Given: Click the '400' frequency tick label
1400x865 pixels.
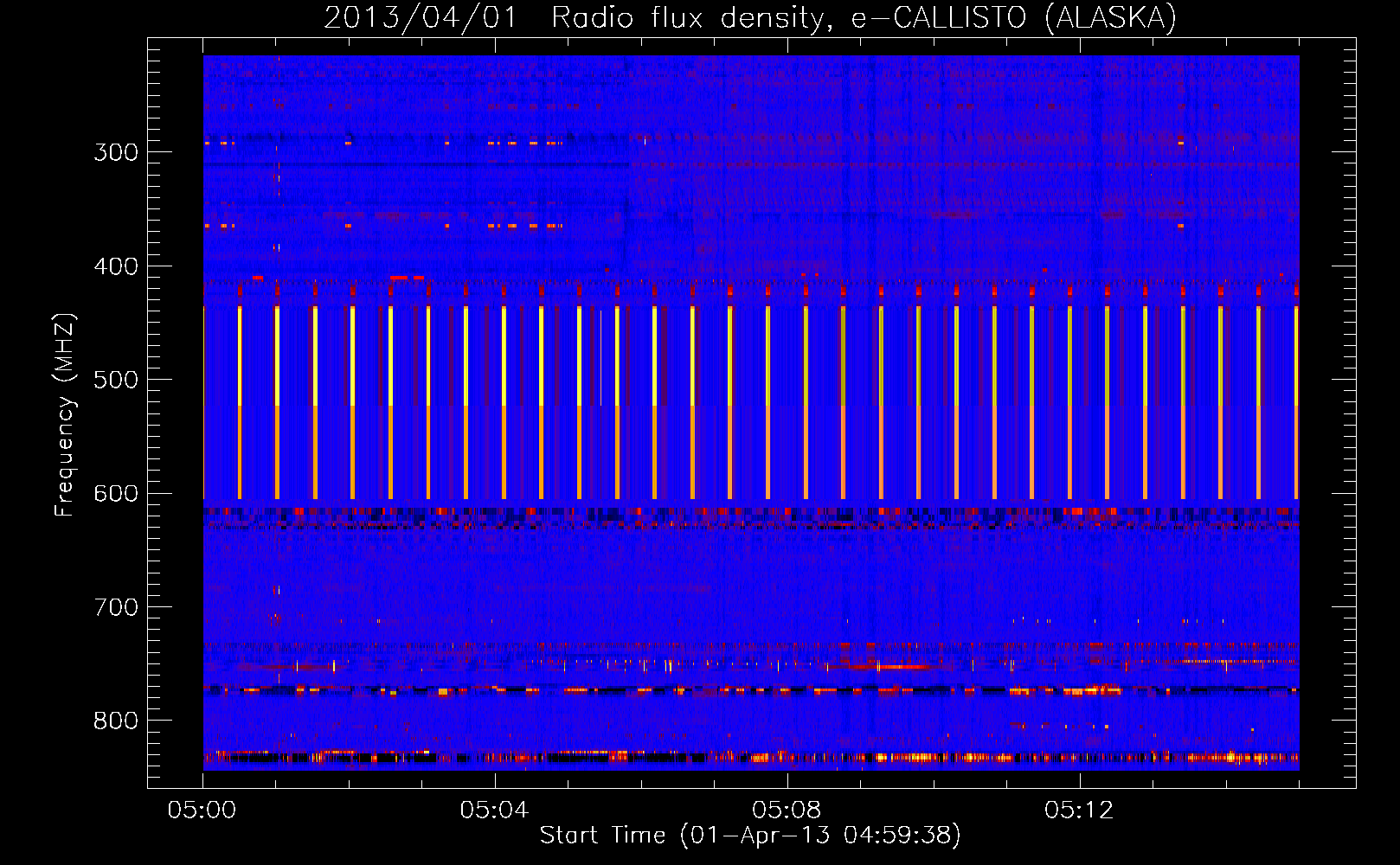Looking at the screenshot, I should click(x=116, y=266).
